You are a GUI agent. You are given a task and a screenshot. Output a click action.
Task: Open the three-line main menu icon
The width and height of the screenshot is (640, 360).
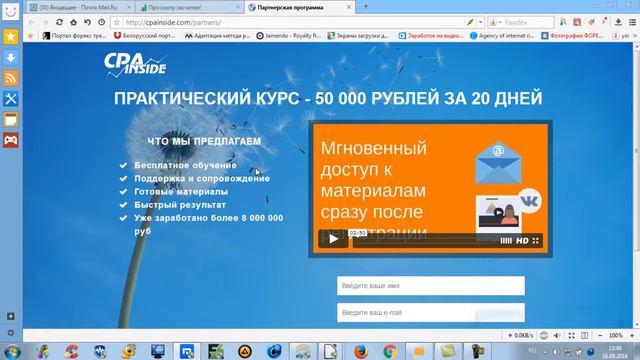632,22
